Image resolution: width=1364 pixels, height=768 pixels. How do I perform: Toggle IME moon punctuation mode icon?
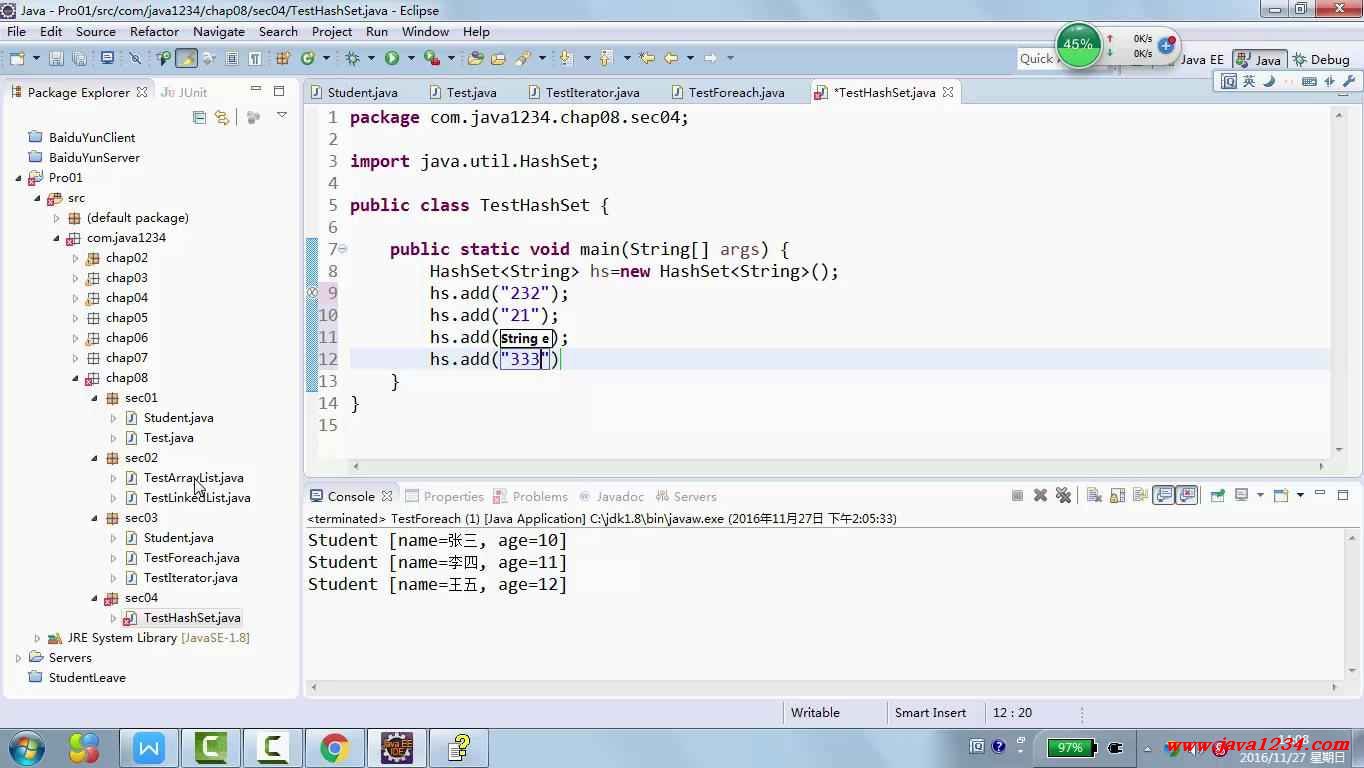pyautogui.click(x=1269, y=81)
